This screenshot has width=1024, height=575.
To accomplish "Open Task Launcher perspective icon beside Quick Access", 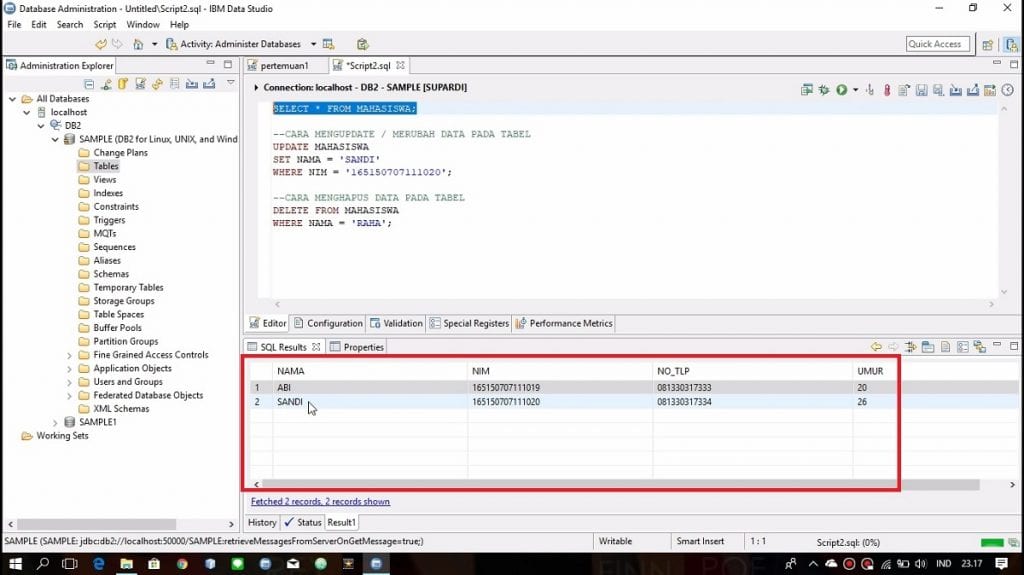I will [x=988, y=44].
